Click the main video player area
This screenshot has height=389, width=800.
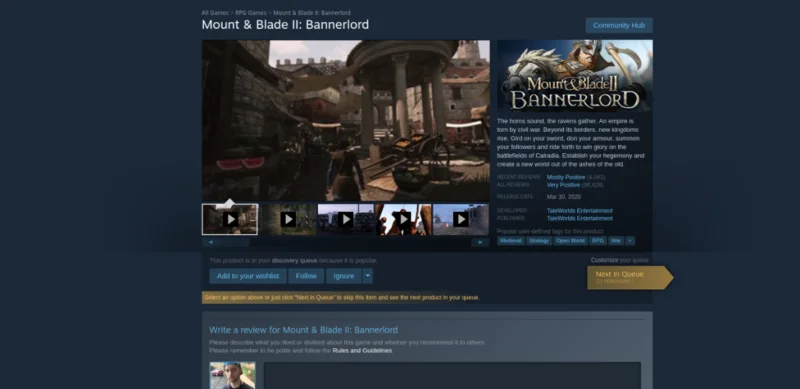click(346, 120)
